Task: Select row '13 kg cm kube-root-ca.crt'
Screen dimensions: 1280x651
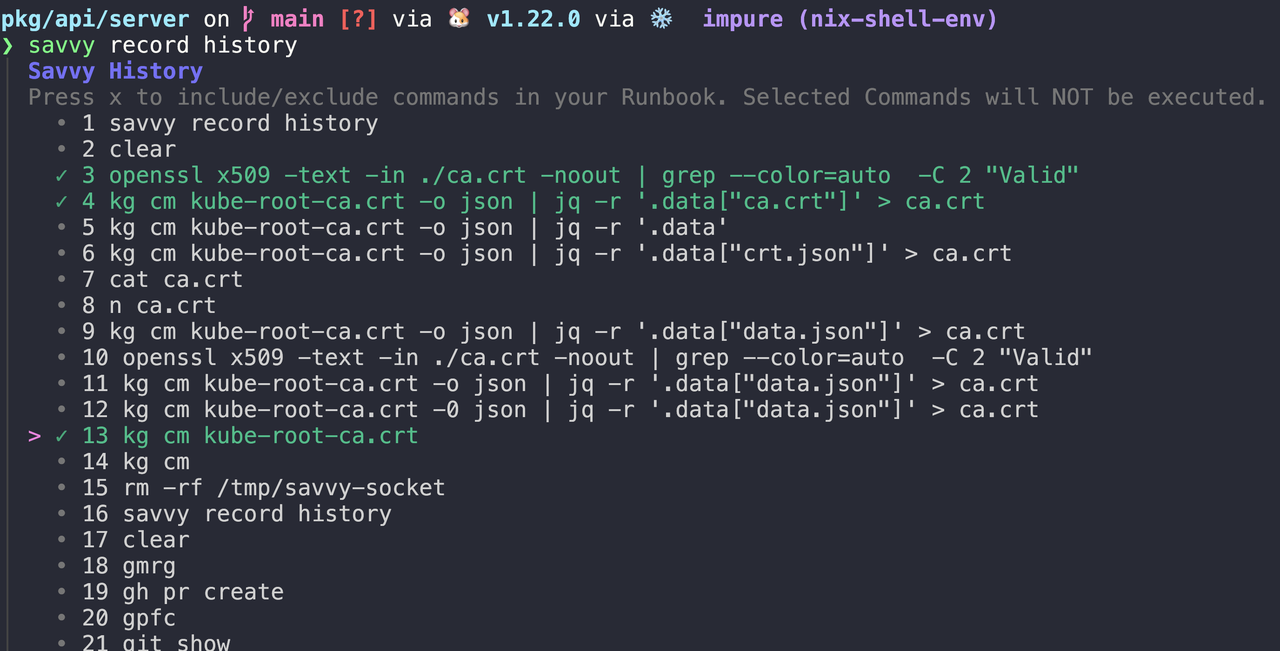Action: 250,435
